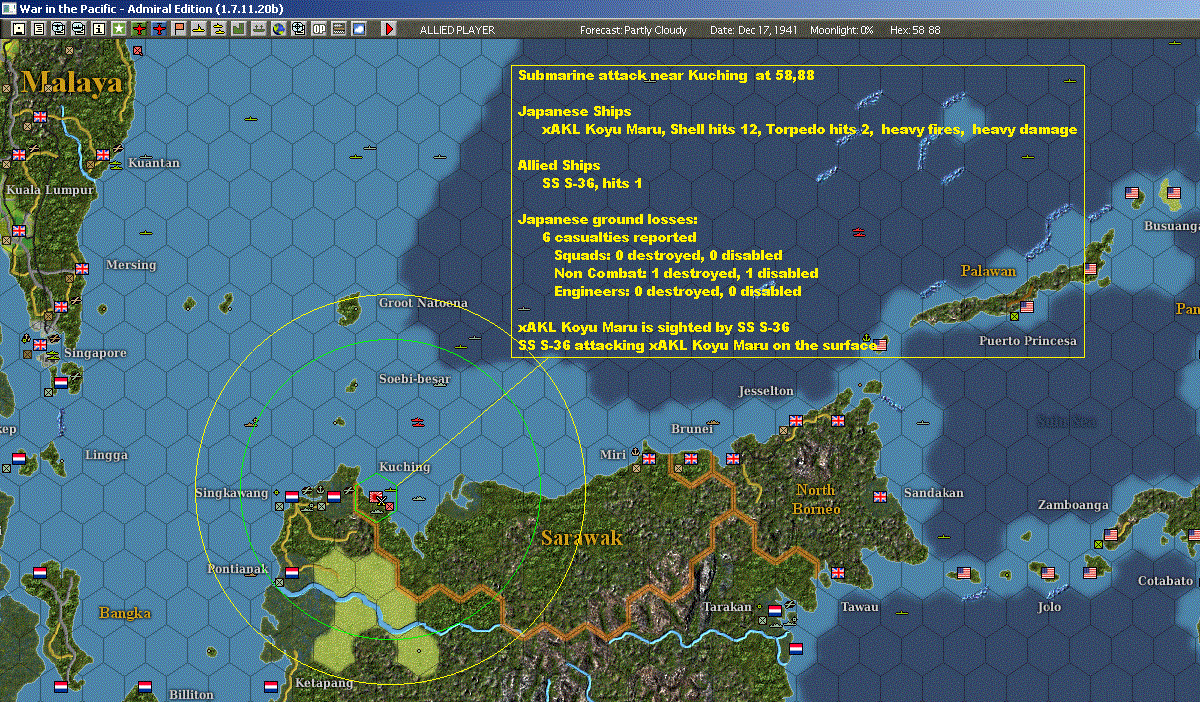Click the 'Moonlight: 0%' status text
This screenshot has width=1200, height=702.
click(x=841, y=30)
